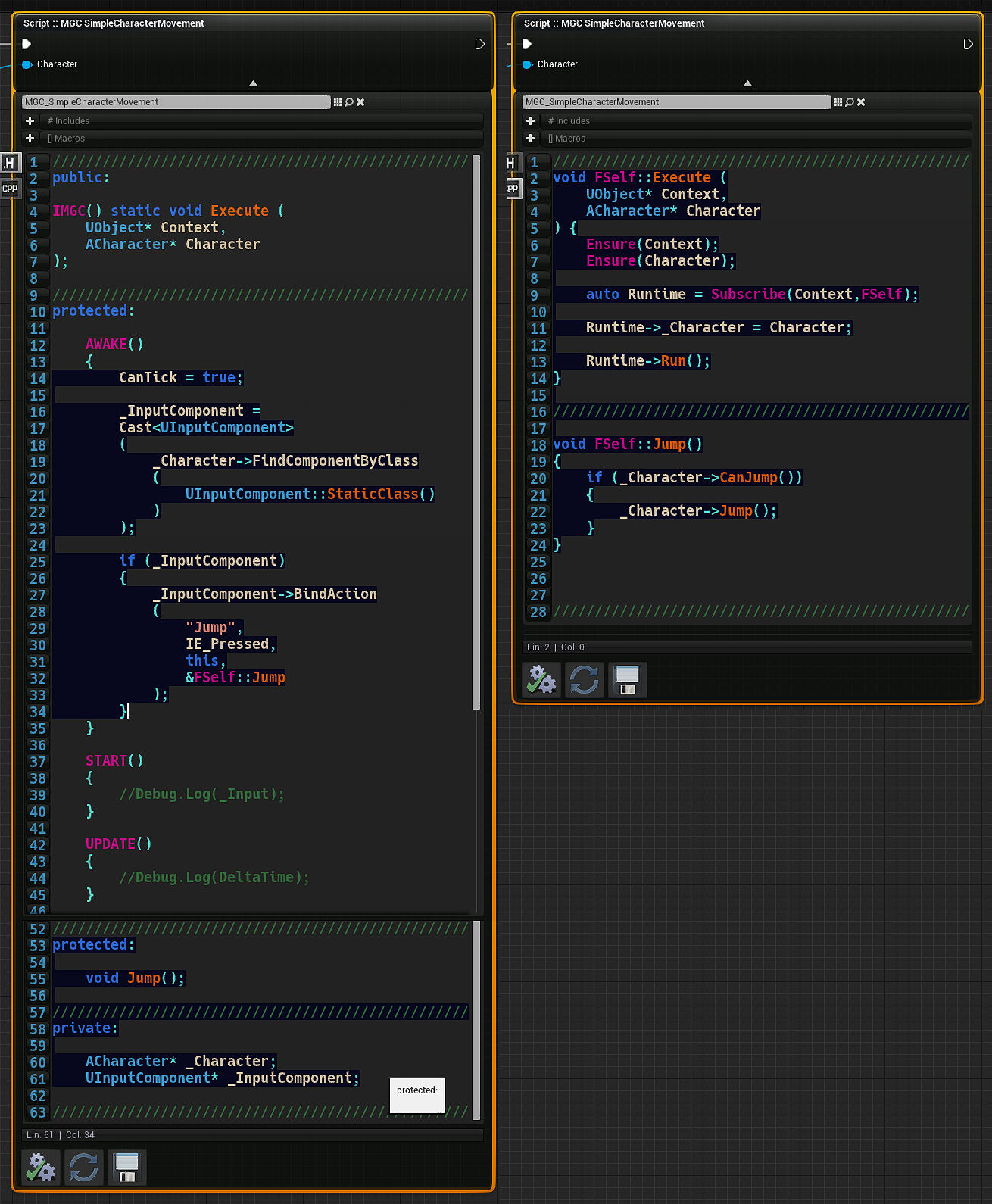Click the magnifier search icon in right node
992x1204 pixels.
click(850, 102)
